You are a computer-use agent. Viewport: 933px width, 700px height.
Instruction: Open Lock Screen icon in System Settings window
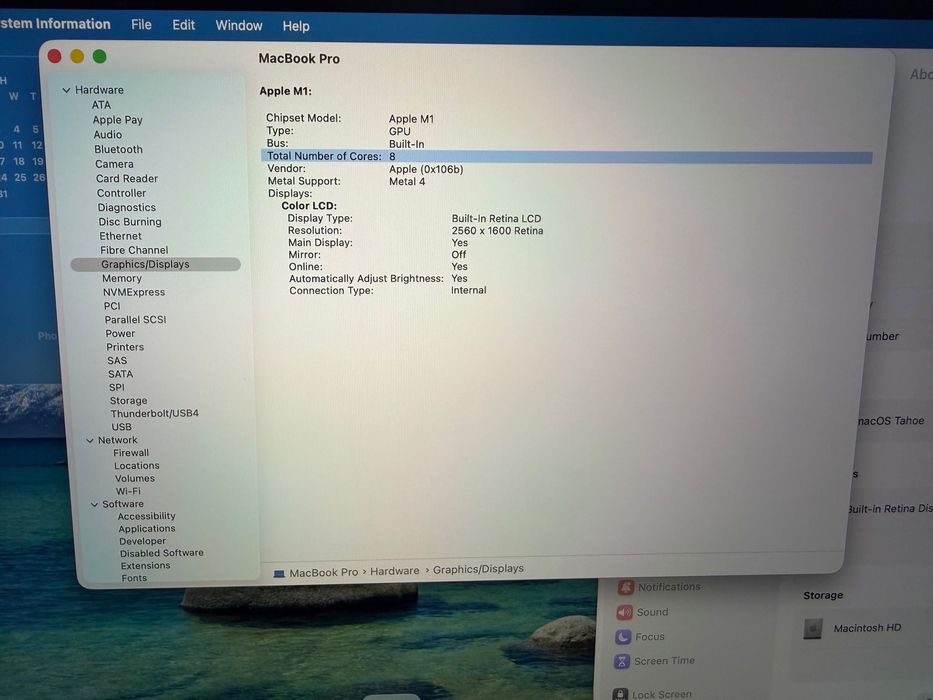click(620, 694)
